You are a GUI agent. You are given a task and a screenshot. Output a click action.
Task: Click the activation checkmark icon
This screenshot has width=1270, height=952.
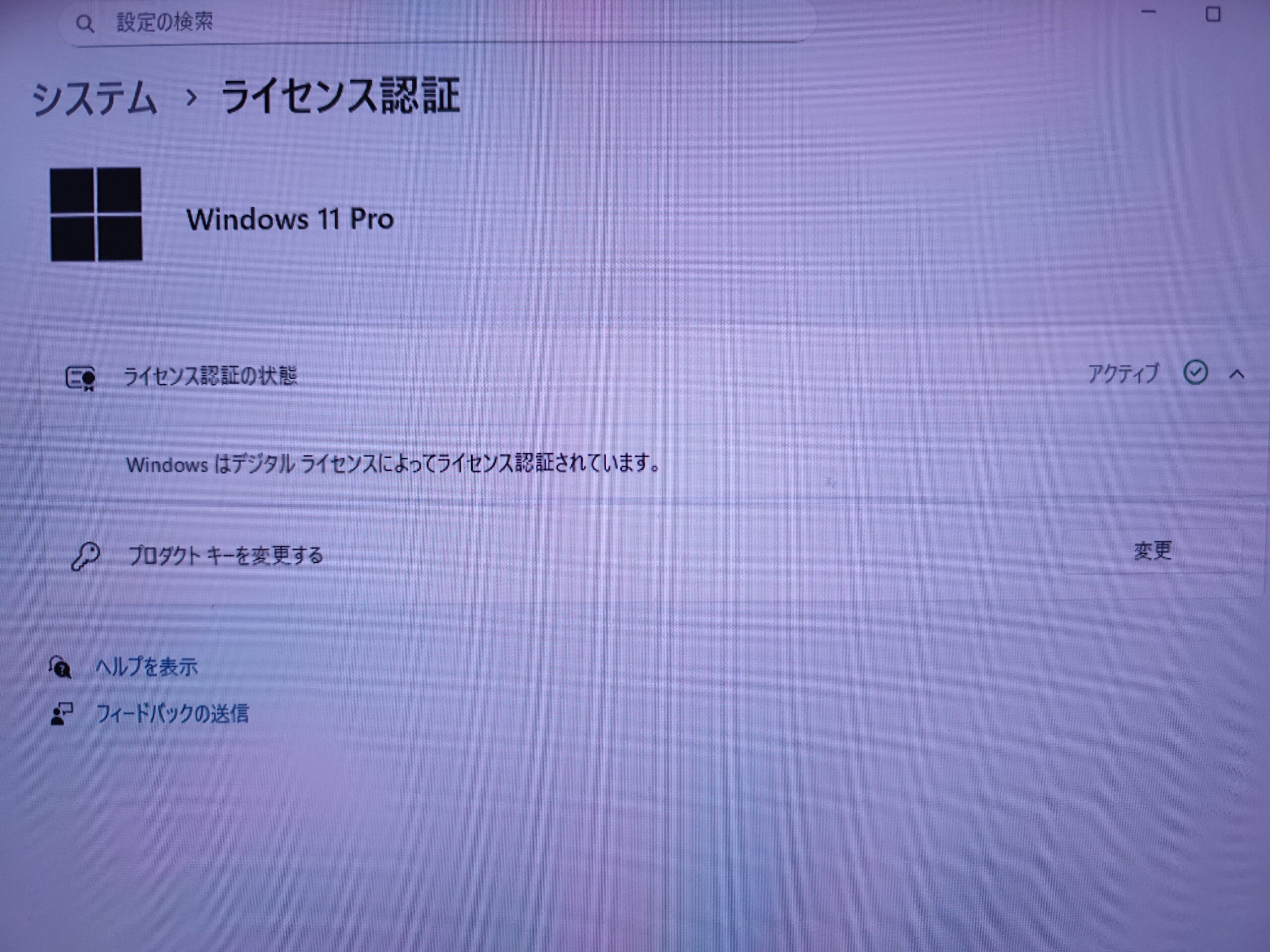pos(1196,373)
